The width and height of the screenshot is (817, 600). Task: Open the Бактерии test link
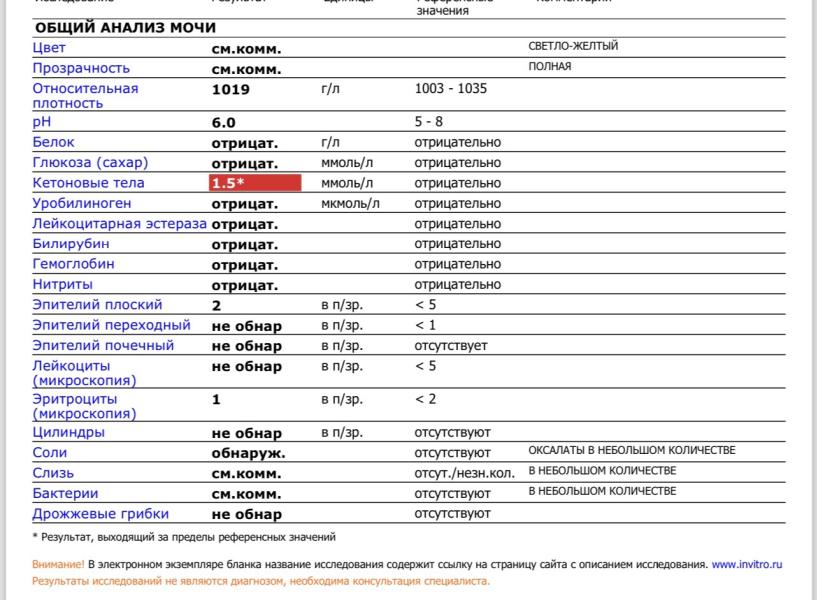[x=65, y=493]
